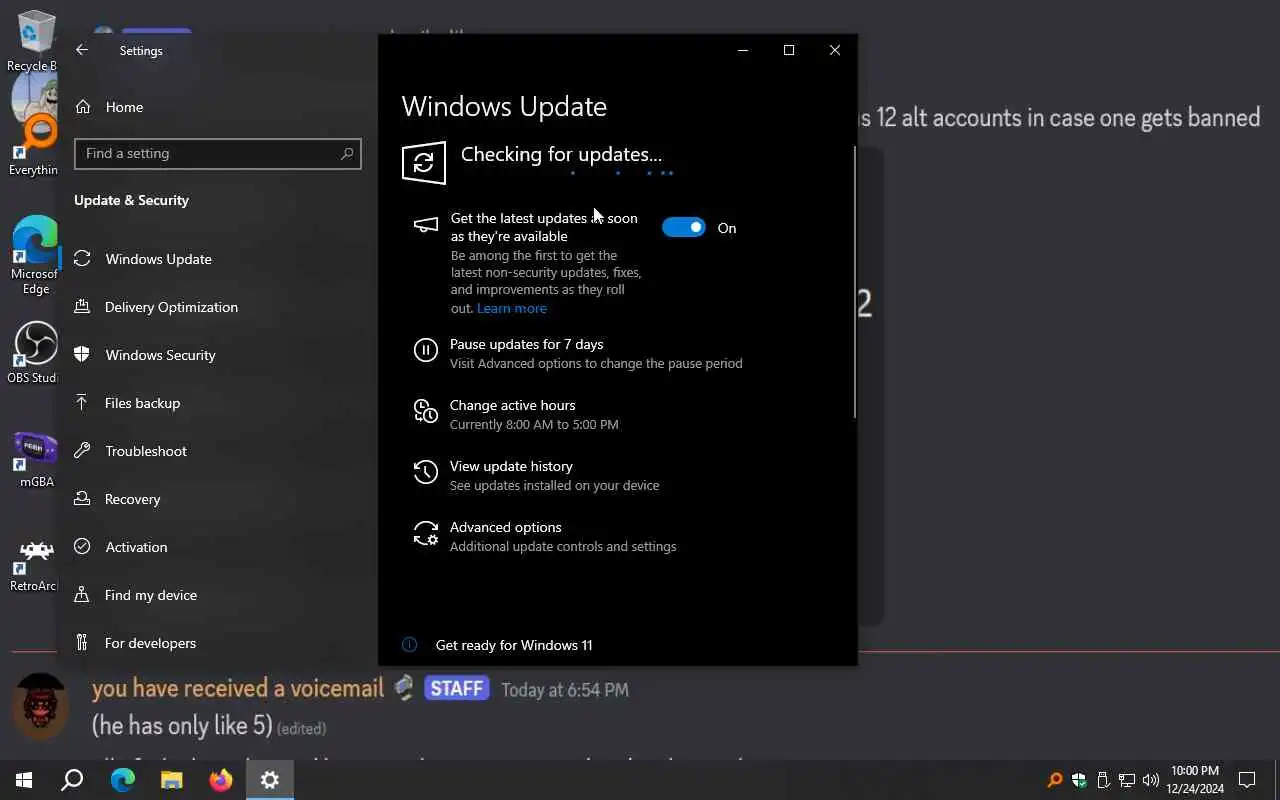The image size is (1280, 800).
Task: Click the Settings gear taskbar button
Action: pyautogui.click(x=269, y=780)
